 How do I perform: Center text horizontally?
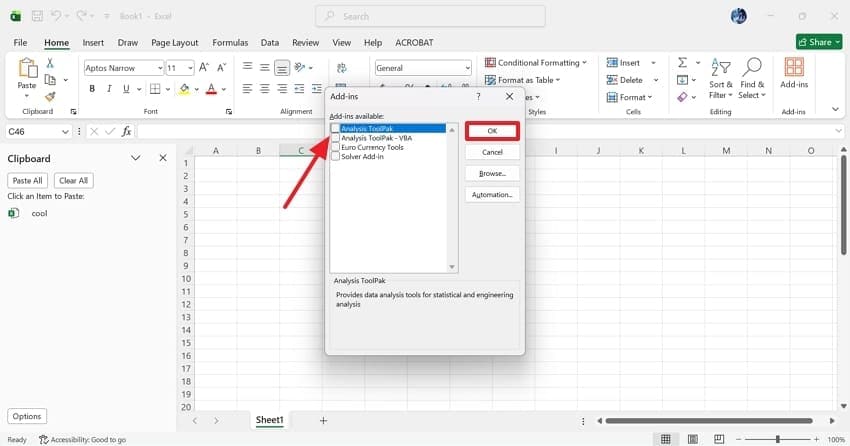(265, 89)
